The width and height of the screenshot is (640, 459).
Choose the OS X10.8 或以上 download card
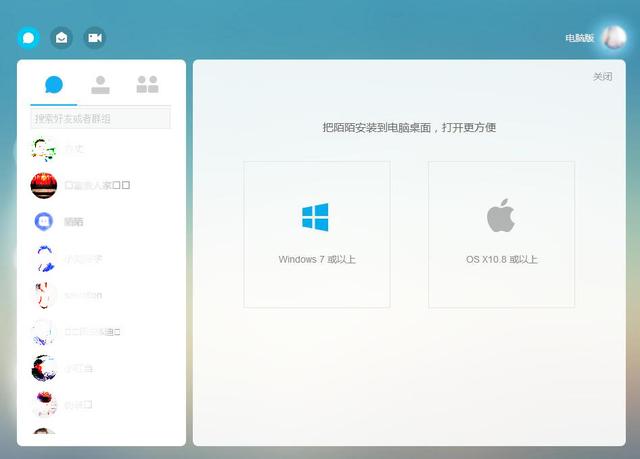(502, 234)
